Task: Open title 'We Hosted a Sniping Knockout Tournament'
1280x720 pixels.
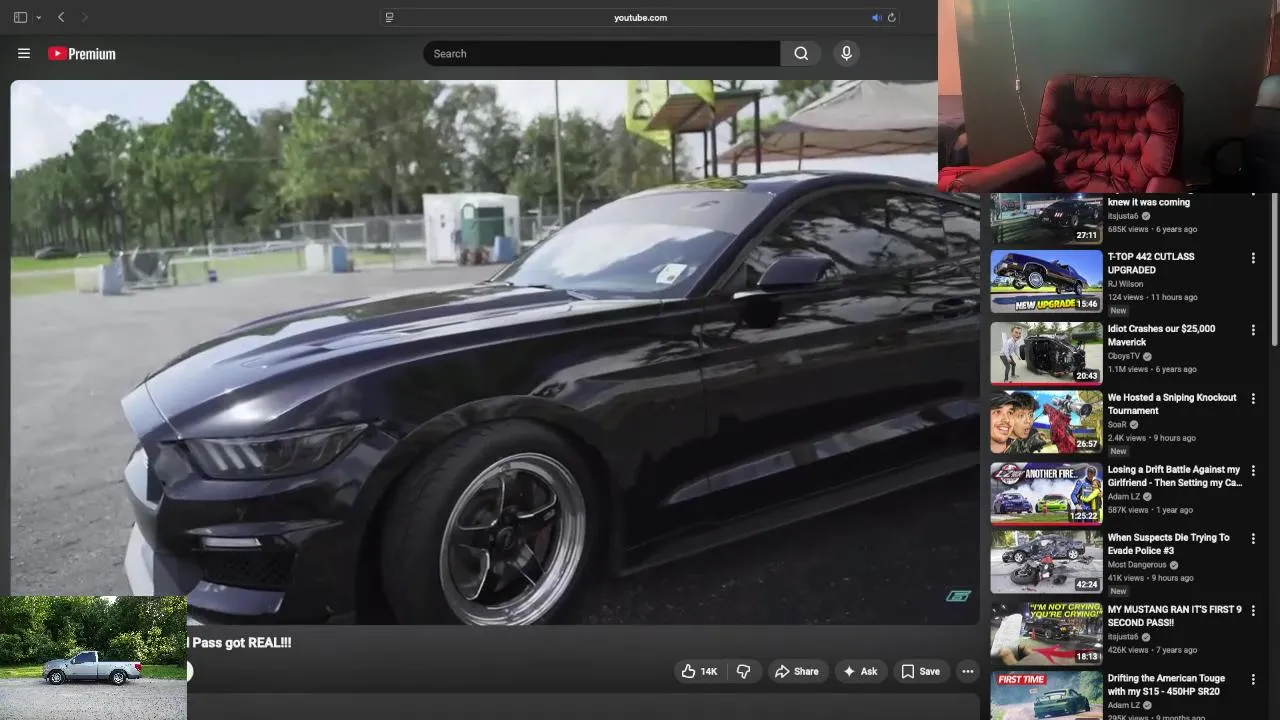Action: tap(1172, 404)
